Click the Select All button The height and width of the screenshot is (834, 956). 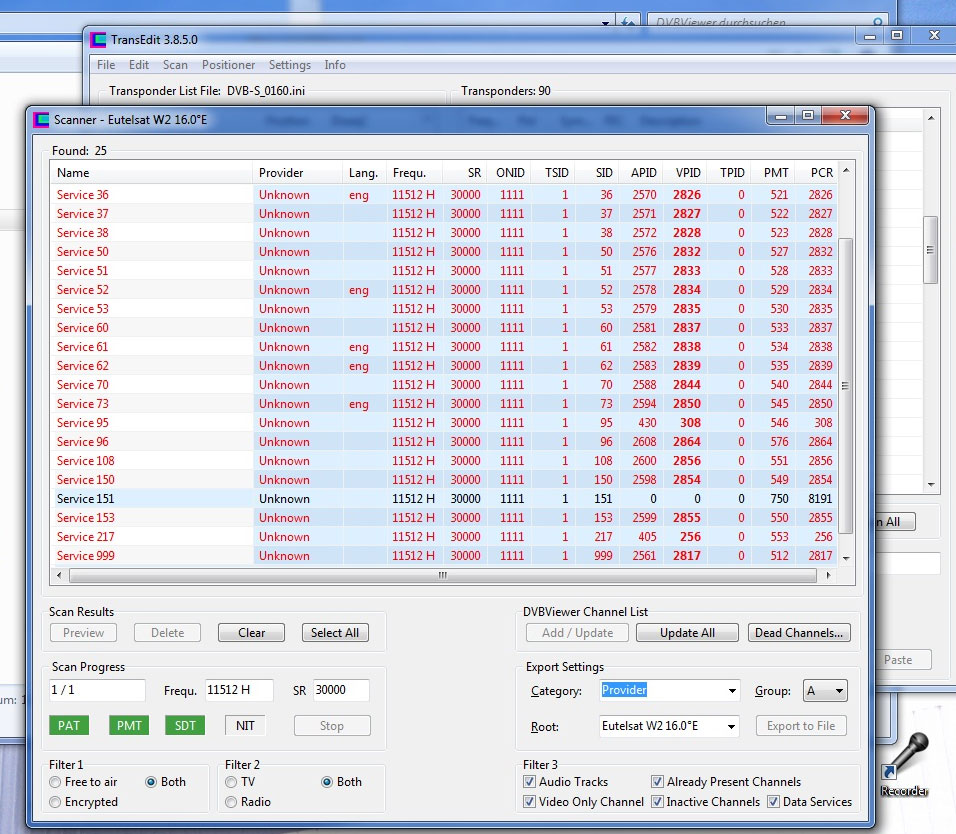tap(335, 633)
